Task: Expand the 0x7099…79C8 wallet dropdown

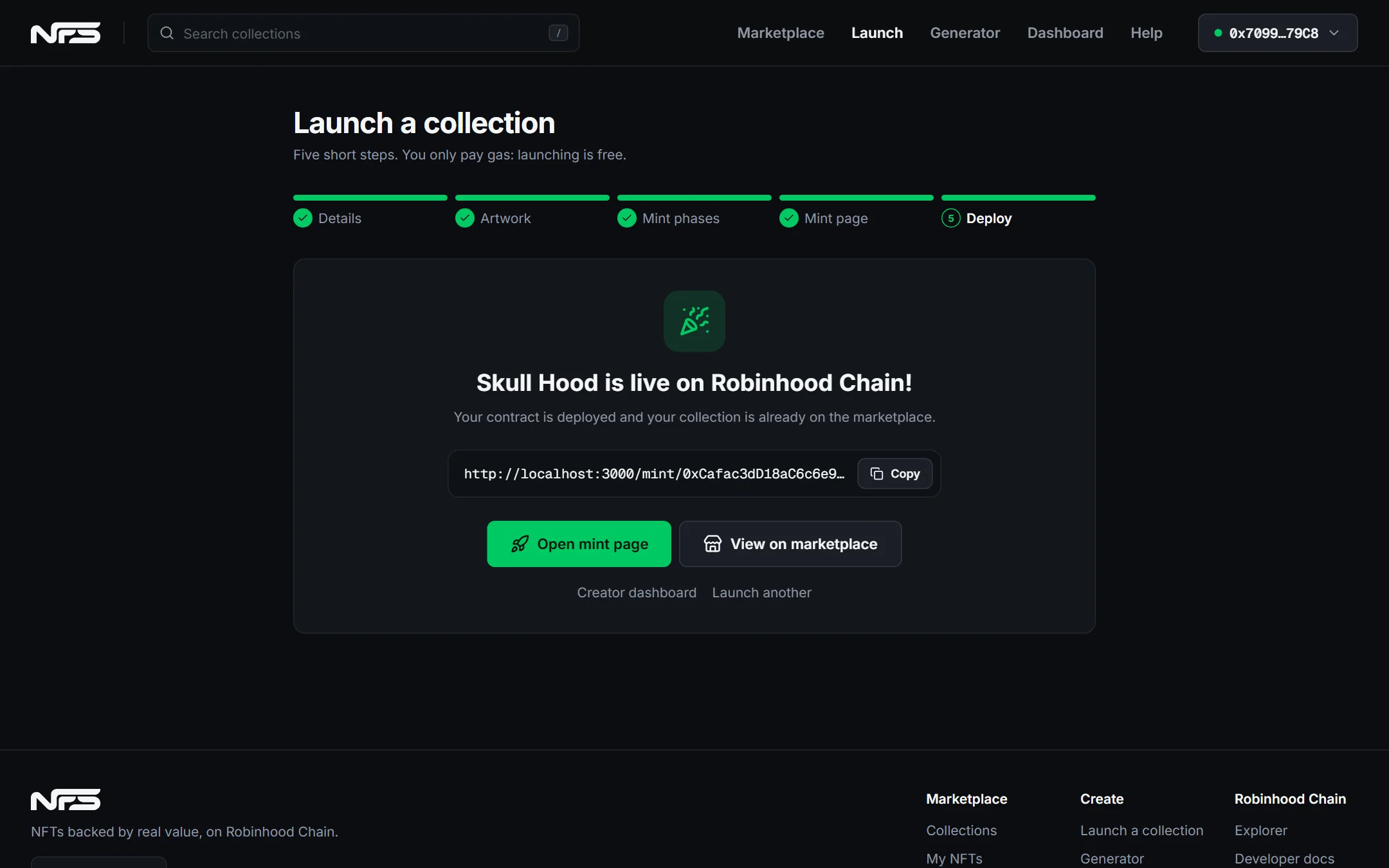Action: pos(1277,33)
